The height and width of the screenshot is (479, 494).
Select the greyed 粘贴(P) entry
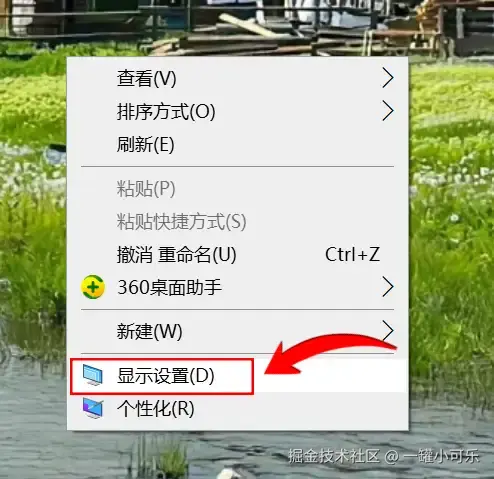(x=237, y=189)
